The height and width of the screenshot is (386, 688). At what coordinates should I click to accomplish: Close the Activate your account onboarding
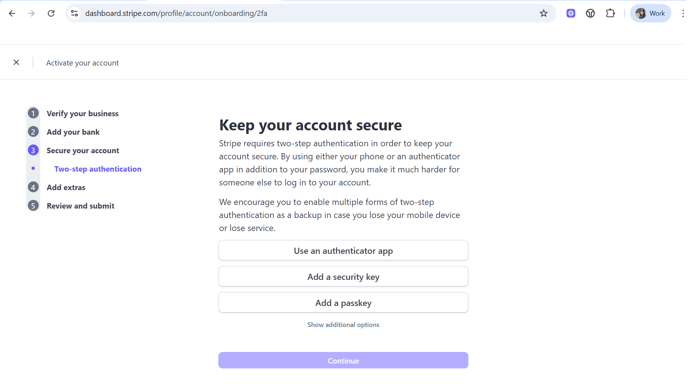tap(16, 62)
